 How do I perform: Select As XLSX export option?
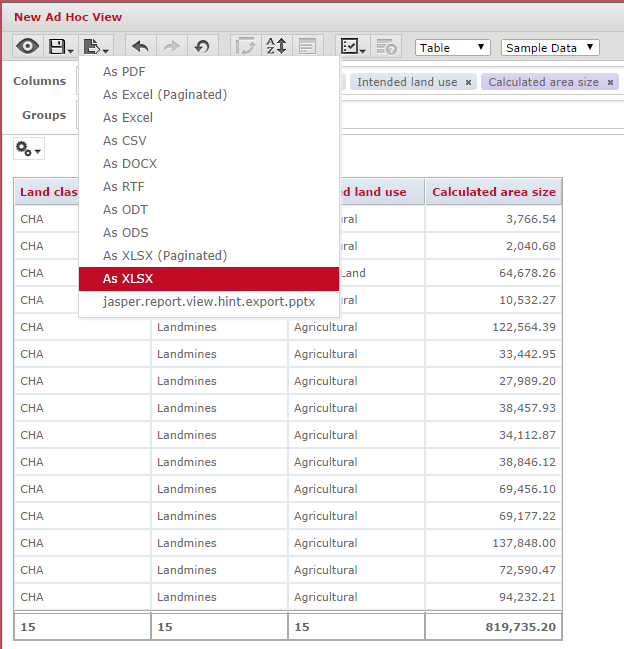coord(128,279)
